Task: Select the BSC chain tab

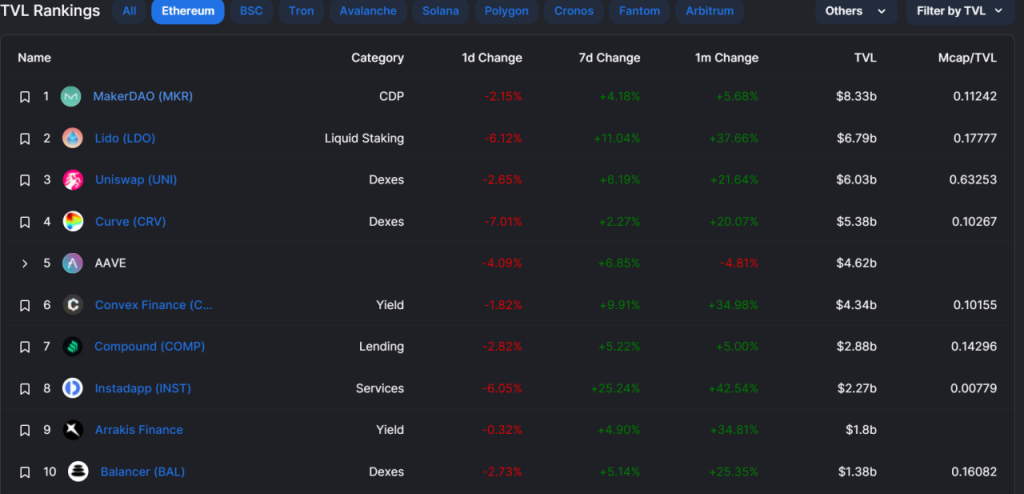Action: [x=251, y=11]
